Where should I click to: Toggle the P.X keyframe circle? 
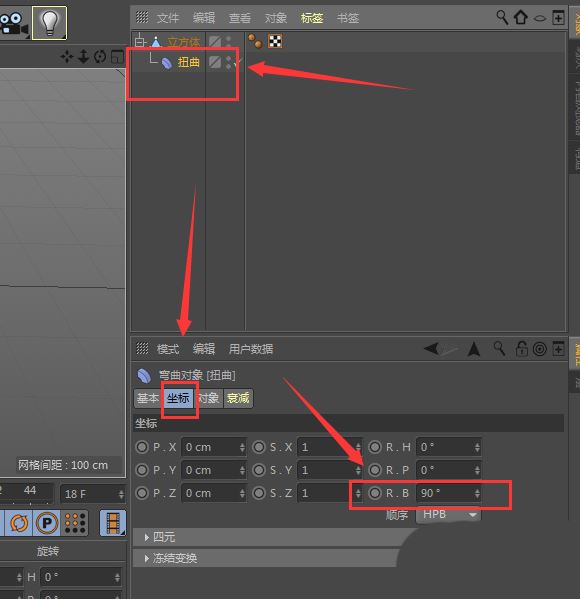click(x=142, y=447)
